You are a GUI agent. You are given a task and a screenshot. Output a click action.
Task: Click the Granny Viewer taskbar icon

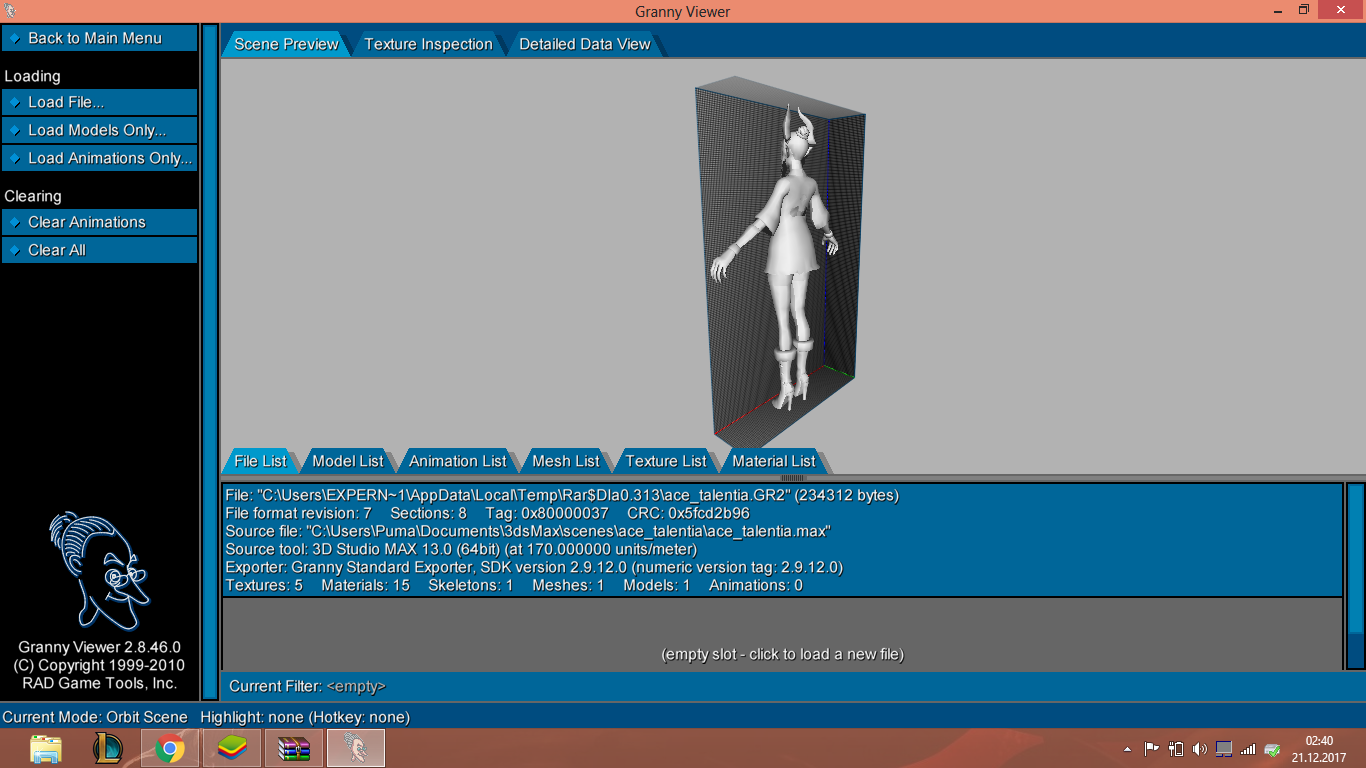click(x=356, y=748)
